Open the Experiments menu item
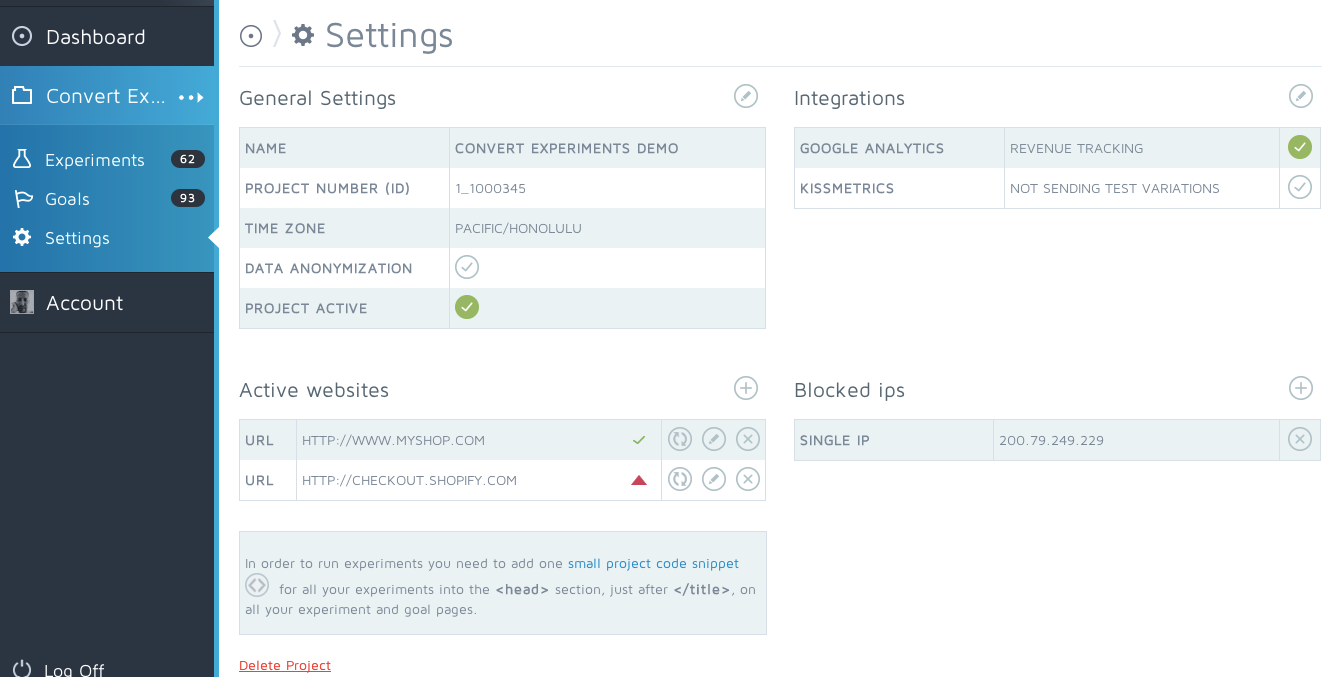The height and width of the screenshot is (677, 1327). 94,160
